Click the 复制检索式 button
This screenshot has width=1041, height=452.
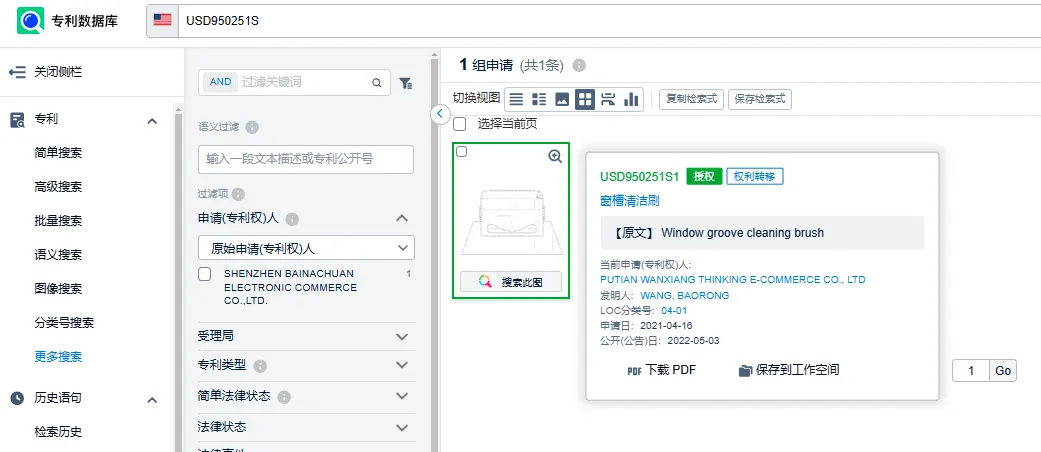point(692,100)
